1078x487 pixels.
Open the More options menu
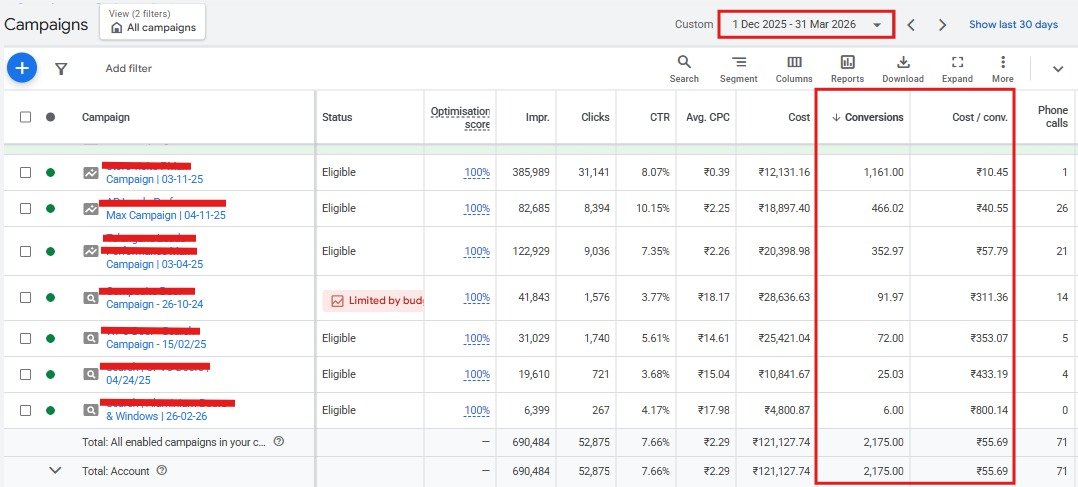pyautogui.click(x=1002, y=68)
